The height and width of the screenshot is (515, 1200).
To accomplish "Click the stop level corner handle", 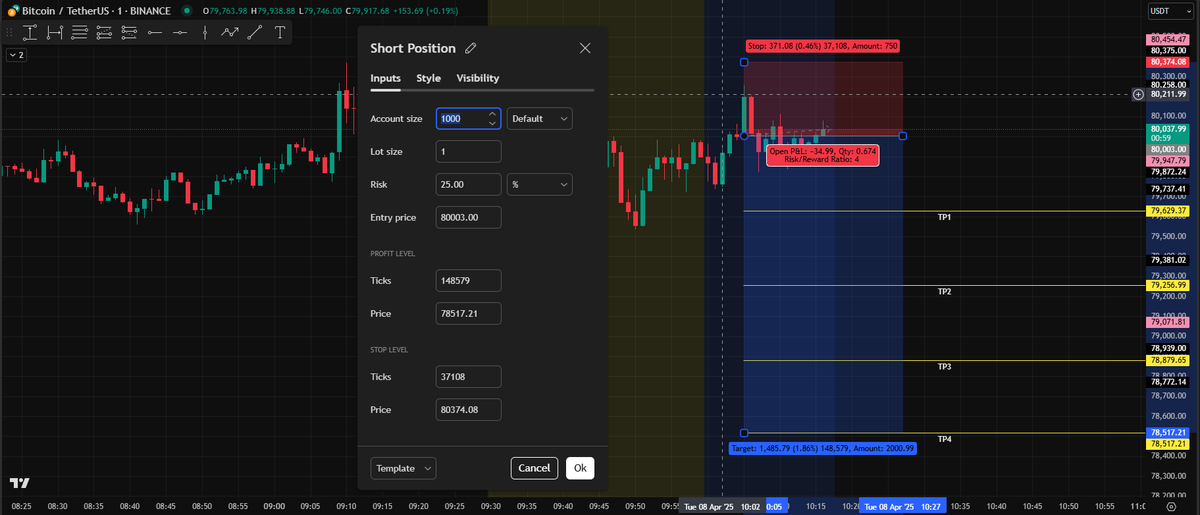I will tap(744, 62).
